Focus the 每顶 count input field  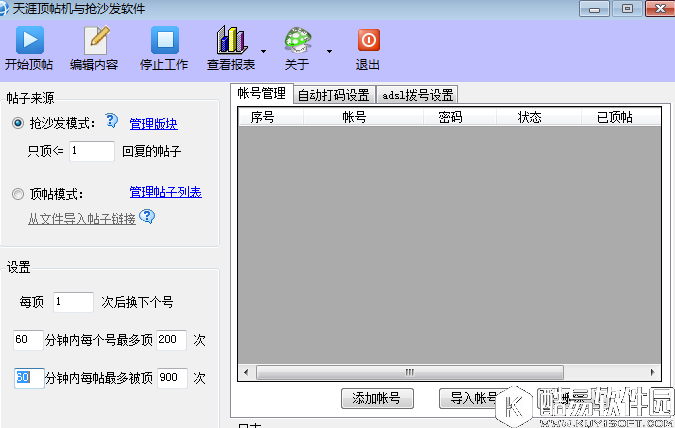tap(74, 302)
